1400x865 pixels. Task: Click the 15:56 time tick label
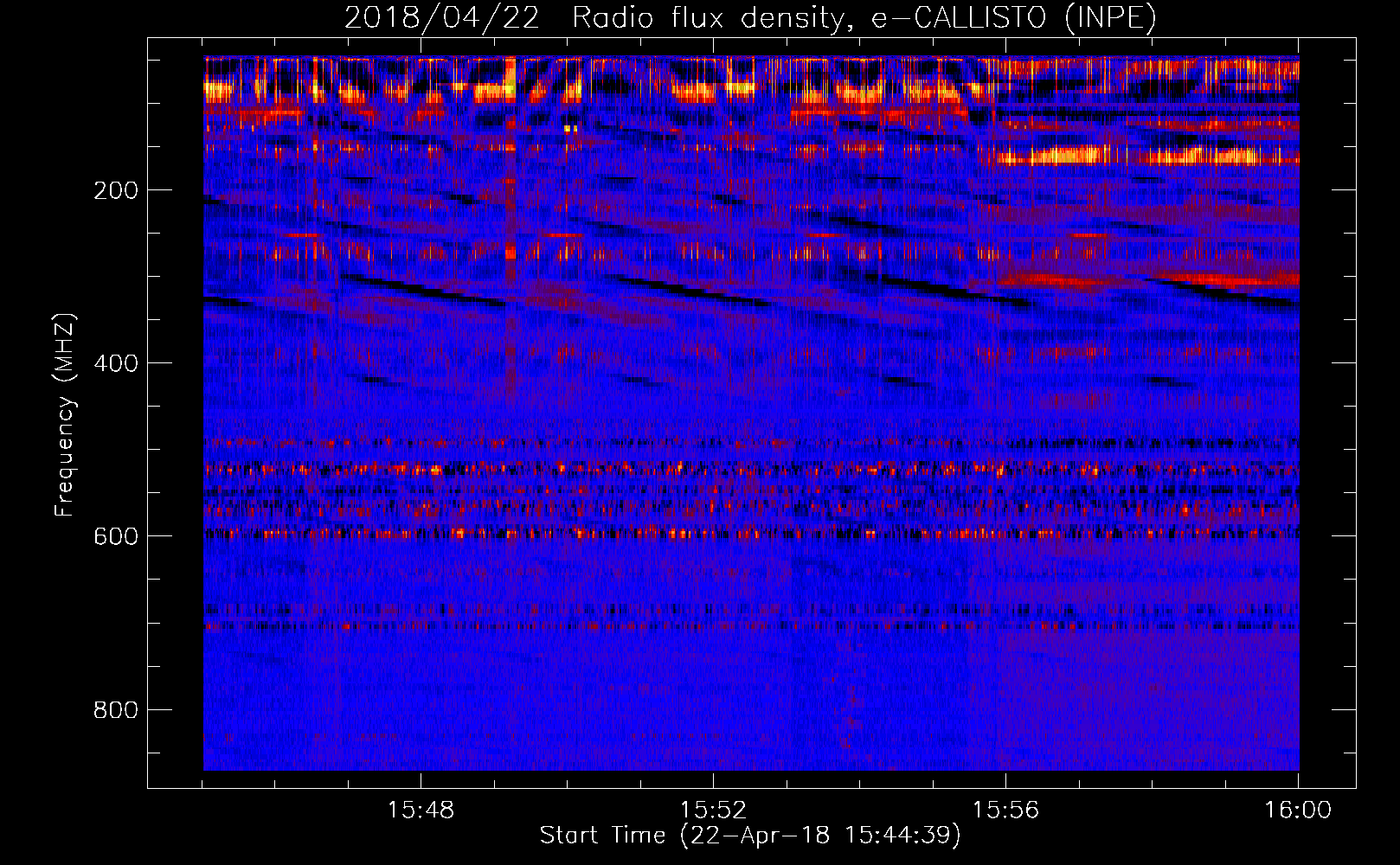(1005, 810)
